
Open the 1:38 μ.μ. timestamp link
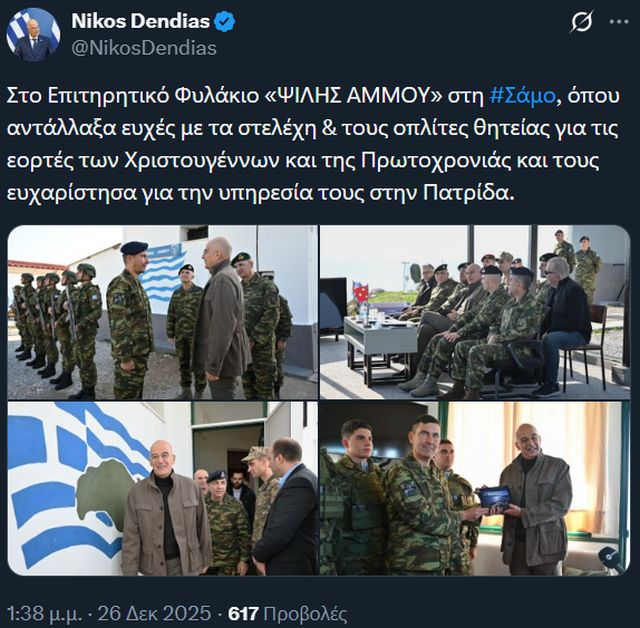pos(44,614)
